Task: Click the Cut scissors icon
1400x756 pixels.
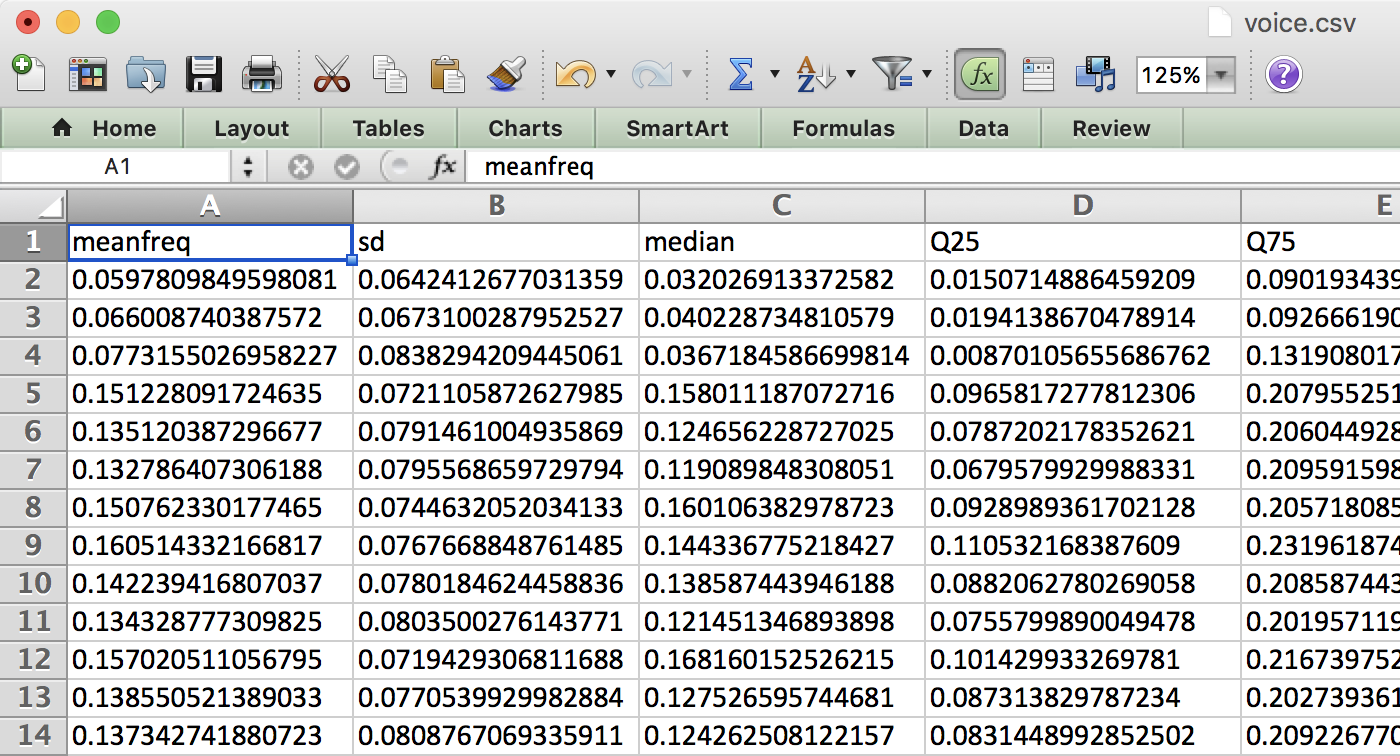Action: point(331,75)
